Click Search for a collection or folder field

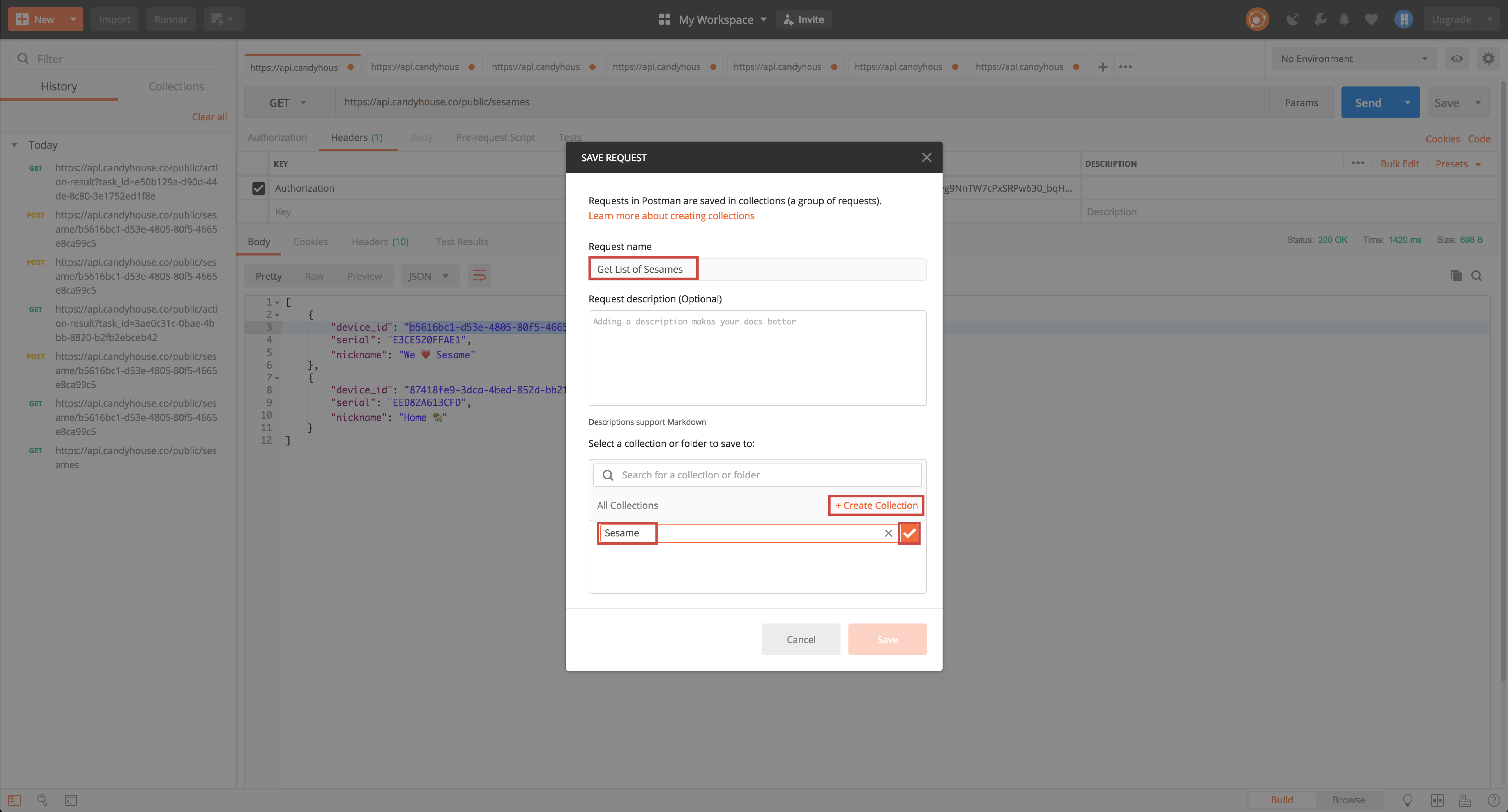757,475
